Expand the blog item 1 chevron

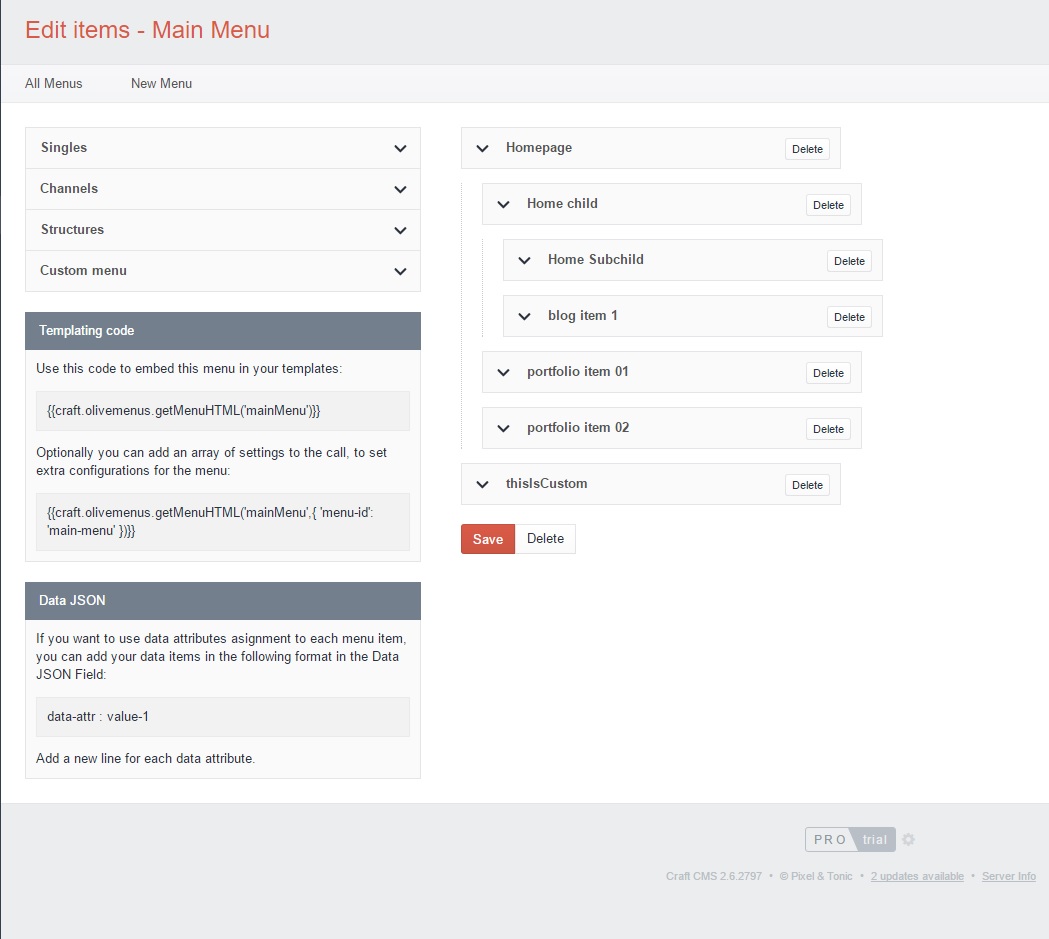(525, 317)
